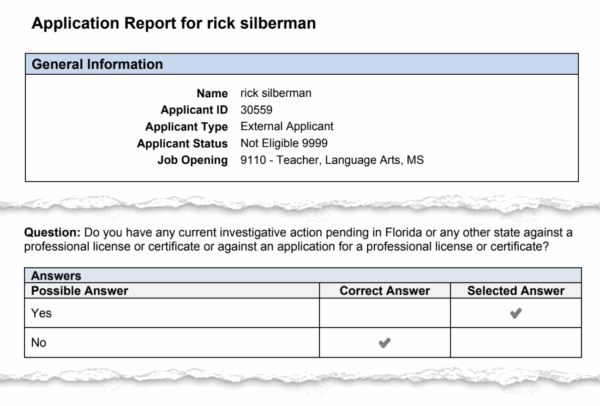Click the empty Correct Answer cell for Yes
This screenshot has height=406, width=600.
click(385, 313)
